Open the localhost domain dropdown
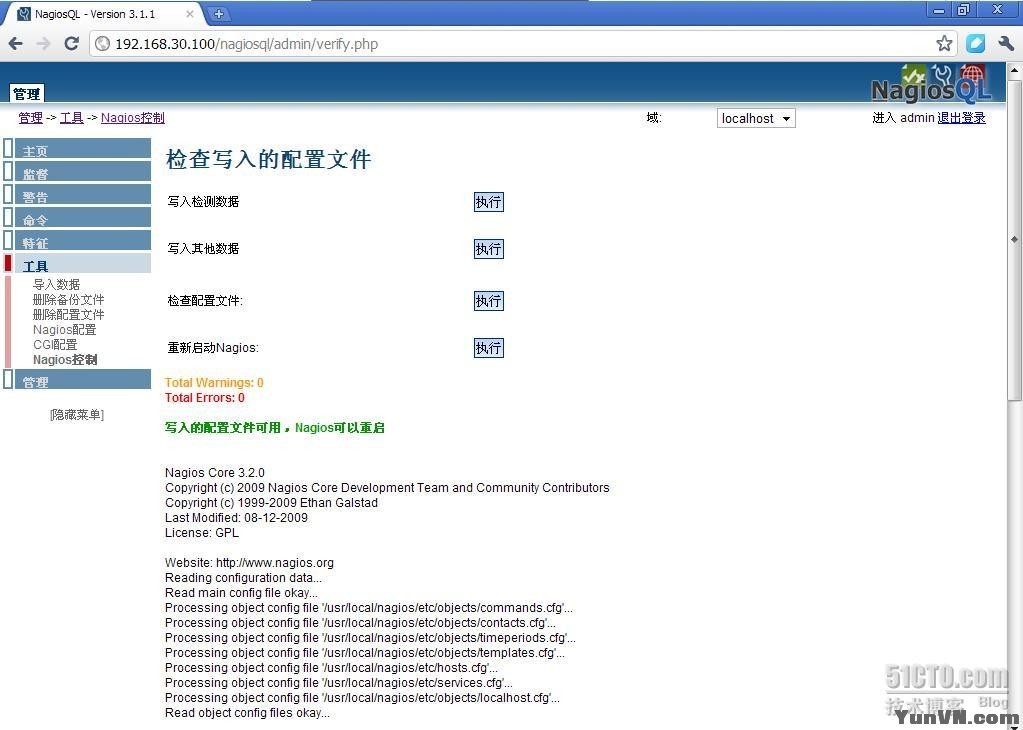The height and width of the screenshot is (730, 1023). [756, 118]
